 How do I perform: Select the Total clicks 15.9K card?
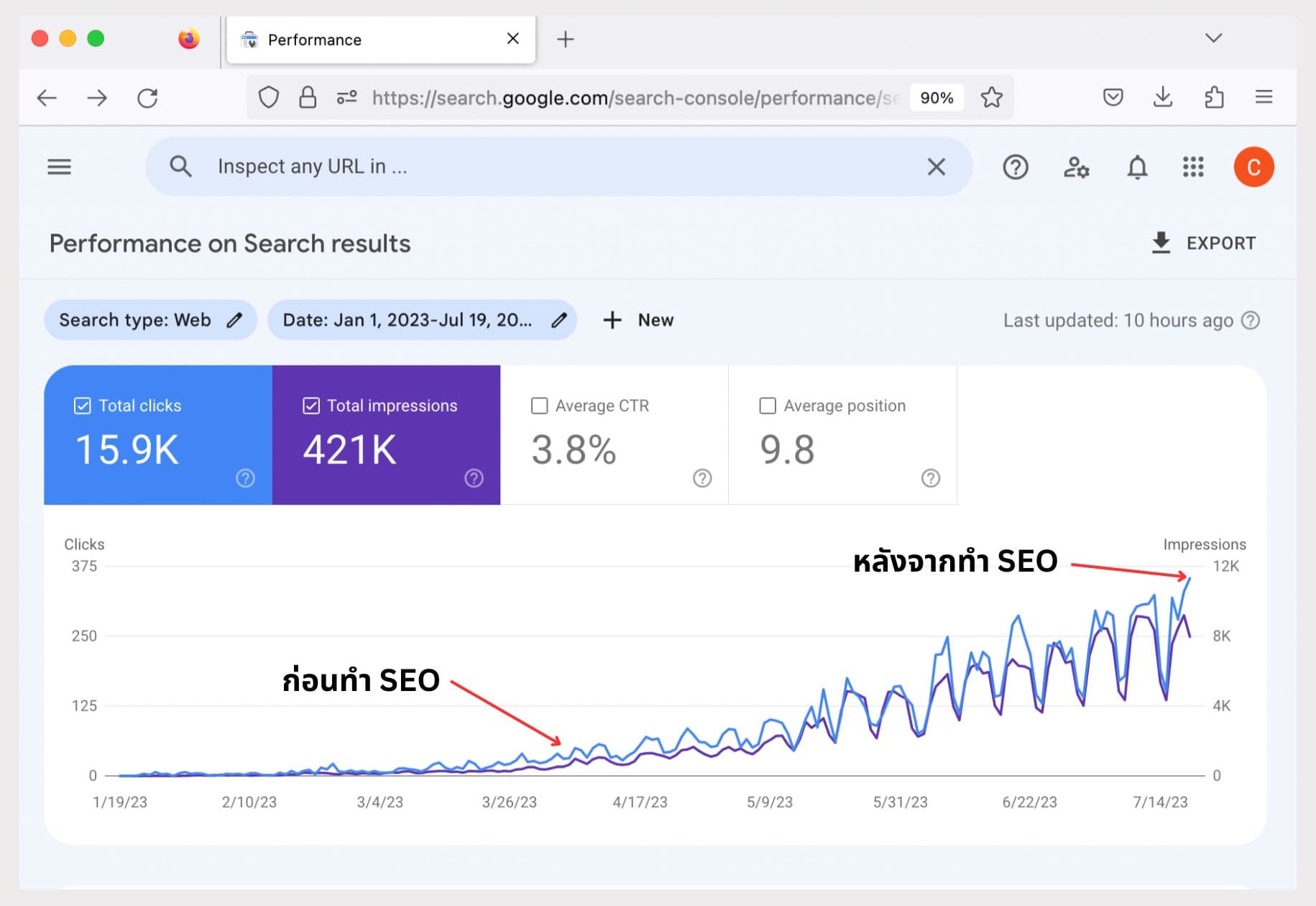tap(158, 435)
